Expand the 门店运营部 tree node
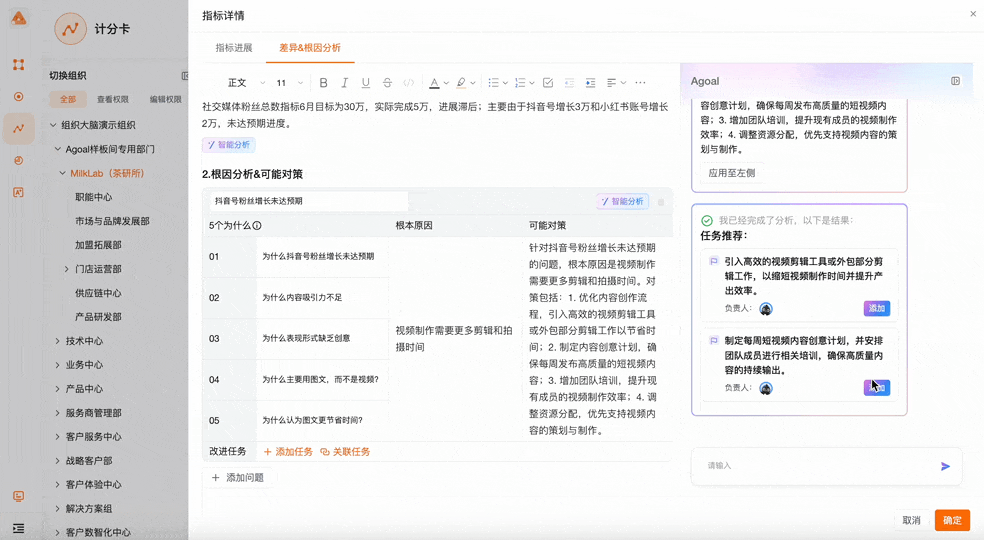Viewport: 984px width, 540px height. [67, 269]
